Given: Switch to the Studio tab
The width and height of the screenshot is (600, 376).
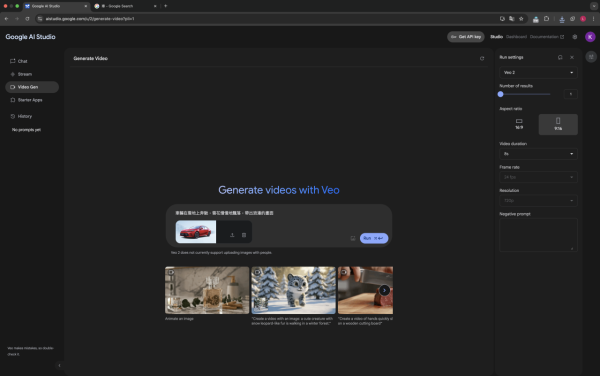Looking at the screenshot, I should (x=496, y=37).
